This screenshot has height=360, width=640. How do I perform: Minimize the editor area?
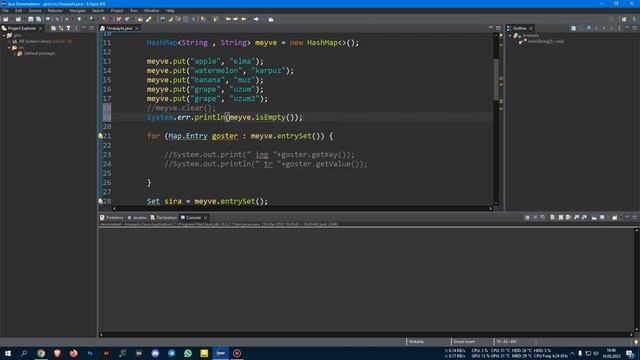tap(491, 28)
